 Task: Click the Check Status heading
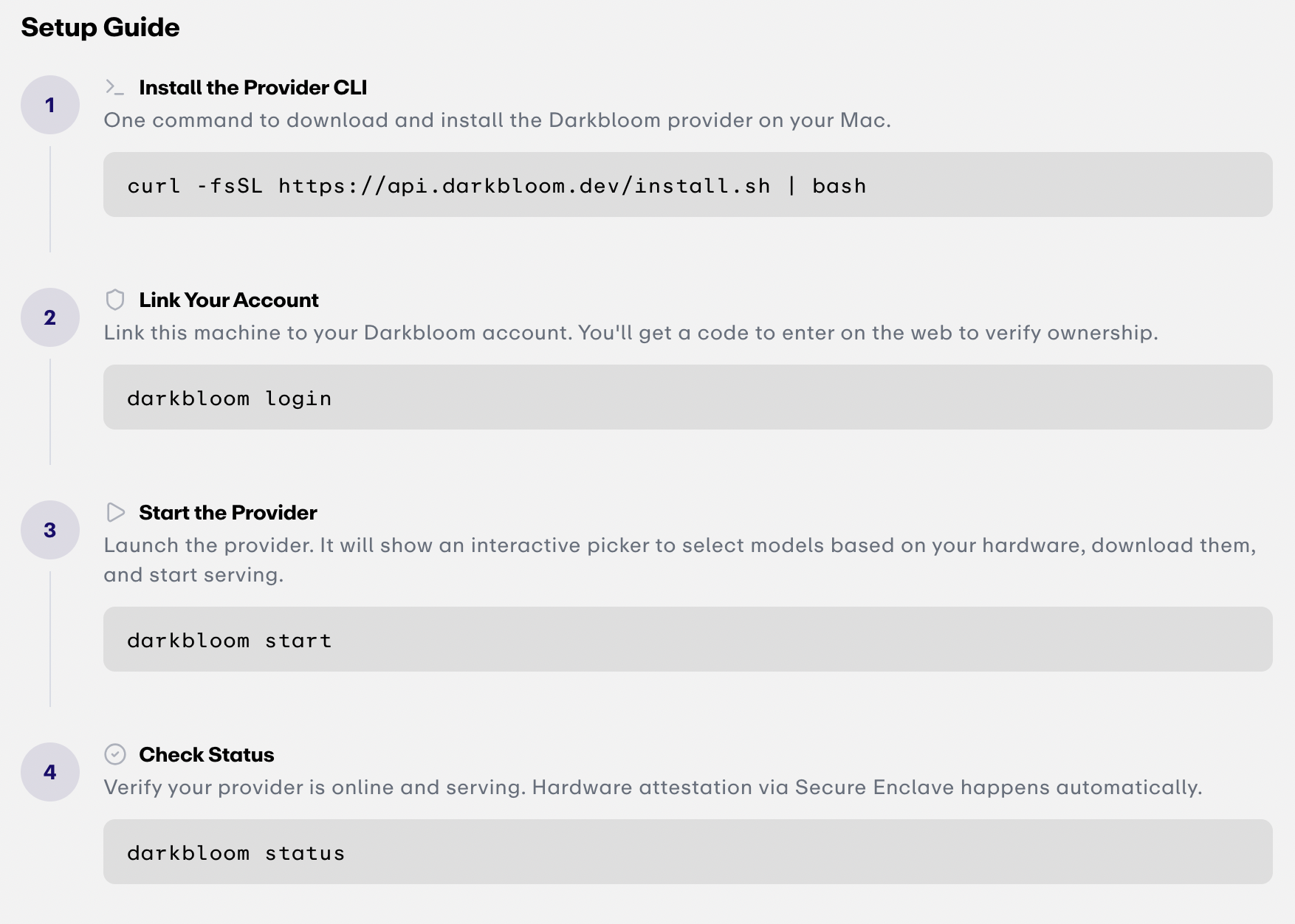[x=207, y=754]
